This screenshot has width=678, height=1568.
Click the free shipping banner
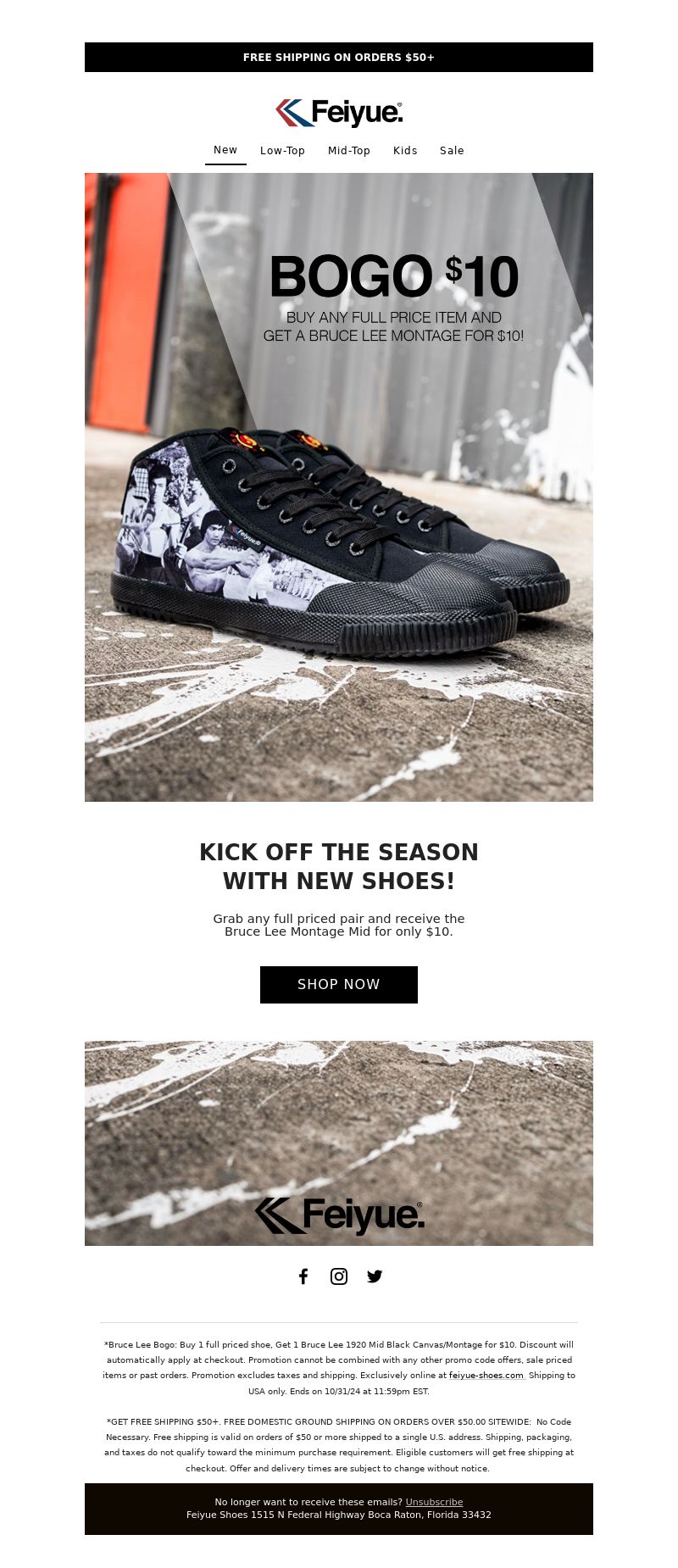click(339, 58)
